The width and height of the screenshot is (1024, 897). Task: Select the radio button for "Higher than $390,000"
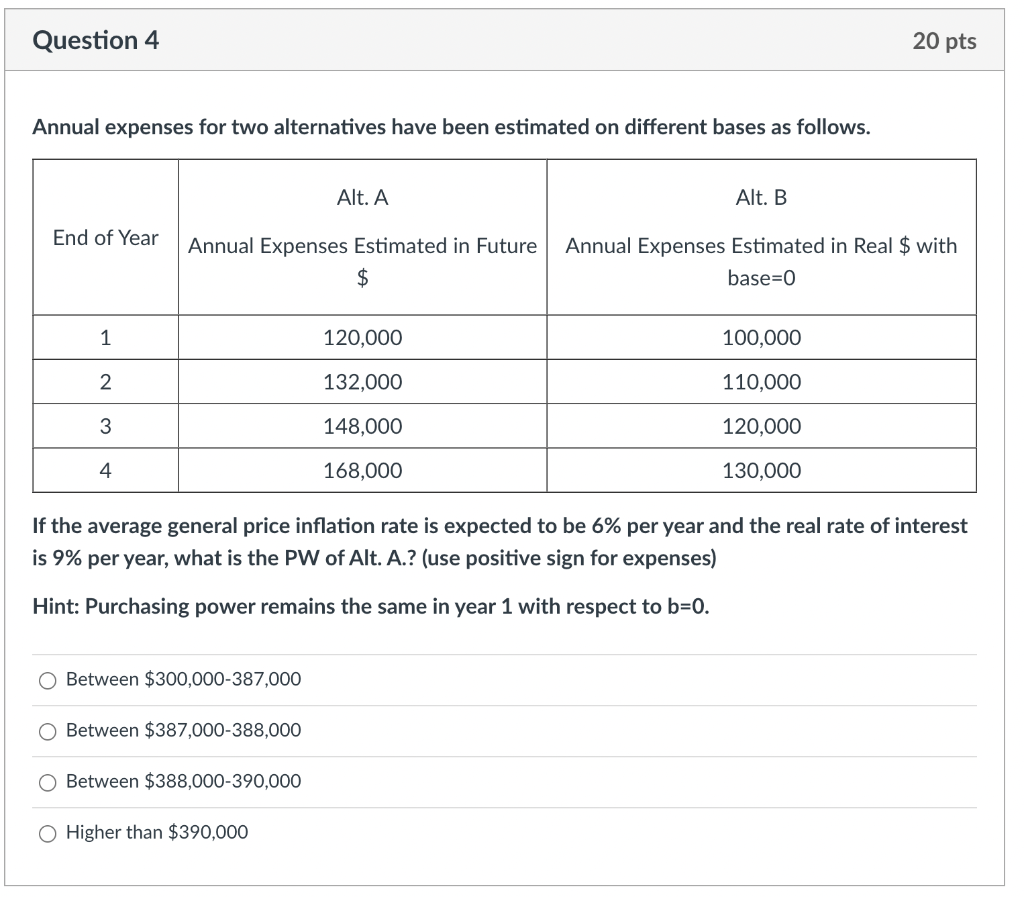(47, 833)
